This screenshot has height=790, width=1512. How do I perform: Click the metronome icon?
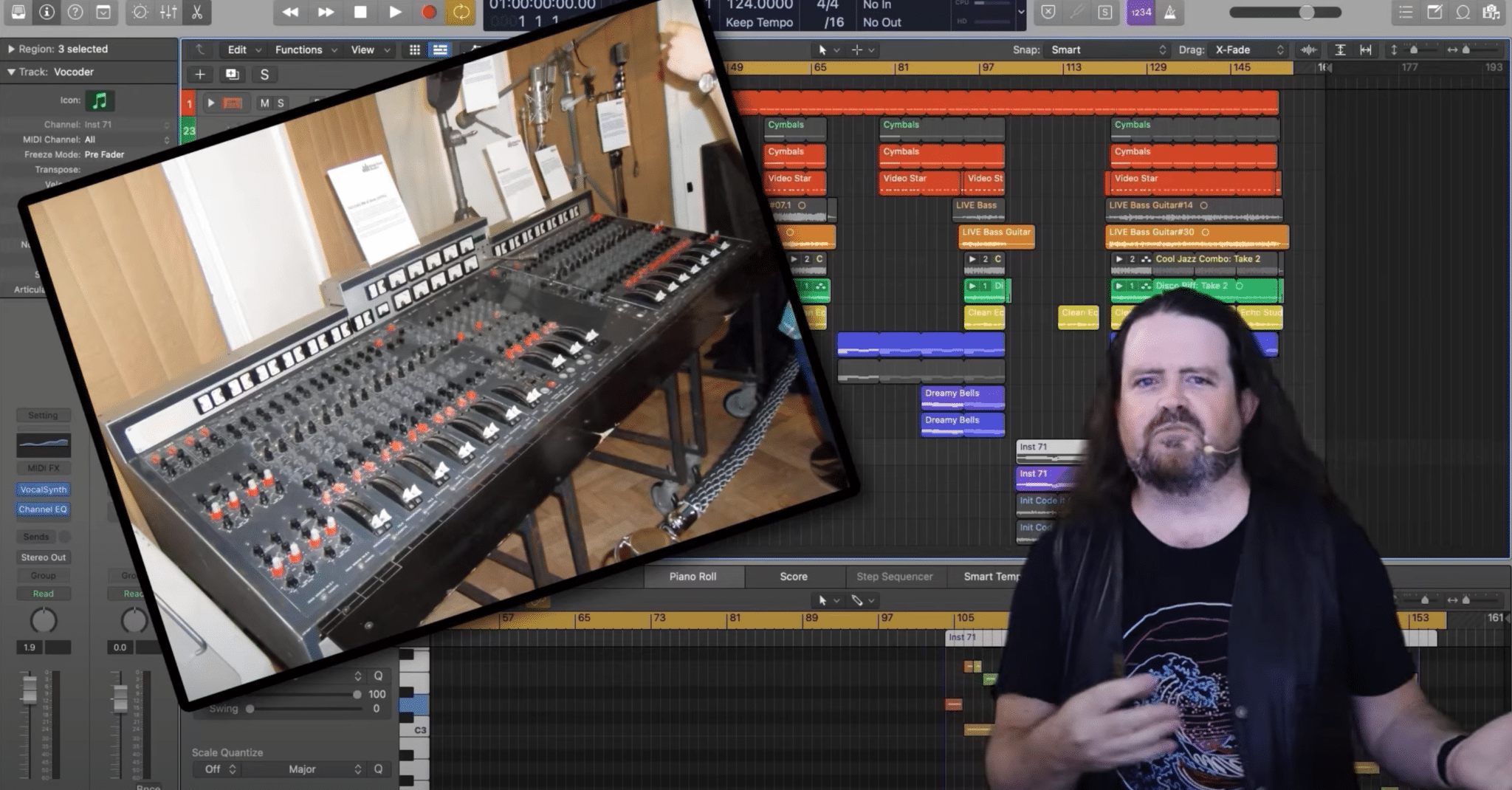coord(1170,12)
